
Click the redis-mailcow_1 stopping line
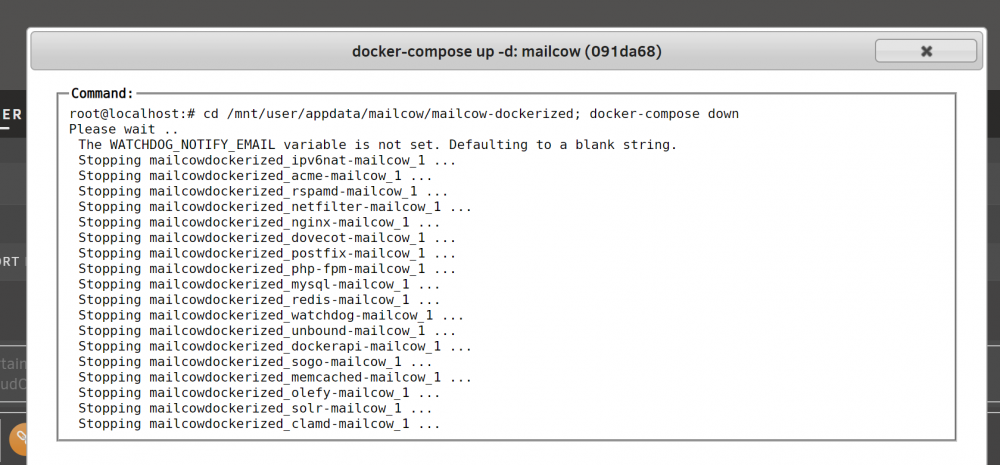[x=259, y=300]
